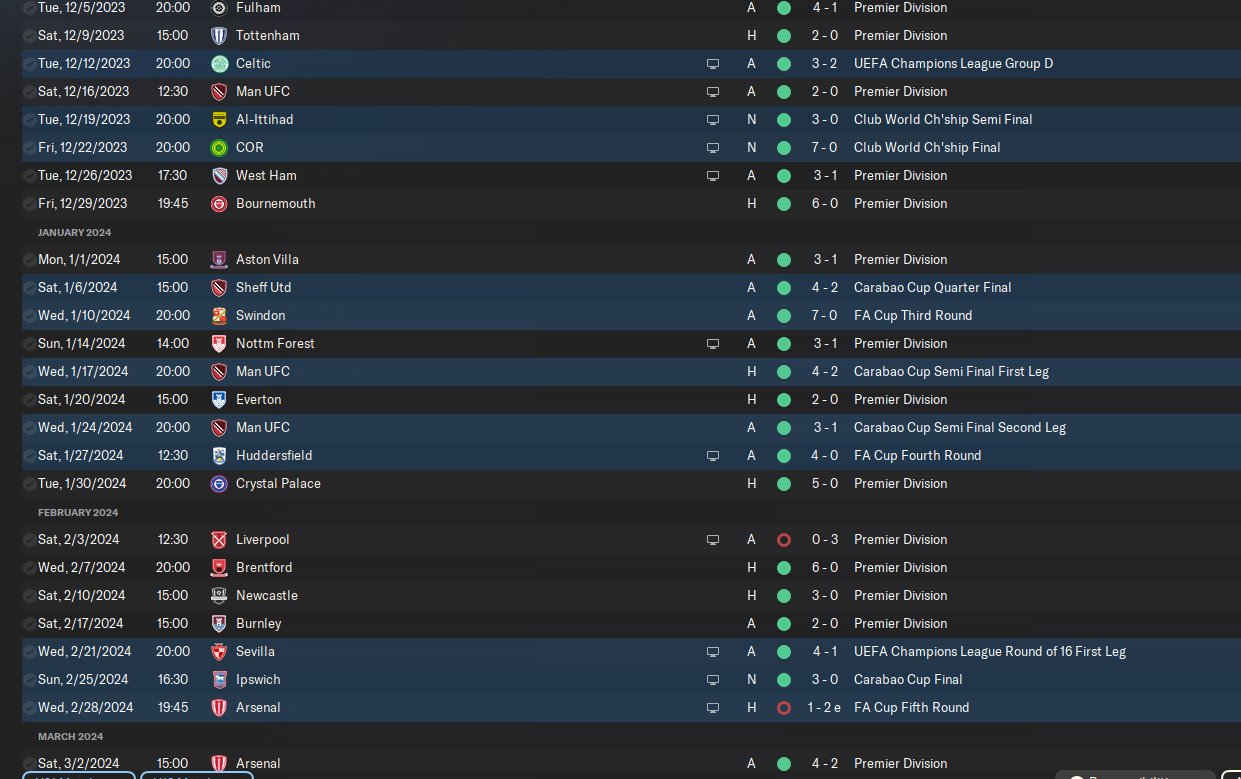Click Carabao Cup Semi Final Second Leg competition
The height and width of the screenshot is (779, 1241).
click(x=959, y=427)
